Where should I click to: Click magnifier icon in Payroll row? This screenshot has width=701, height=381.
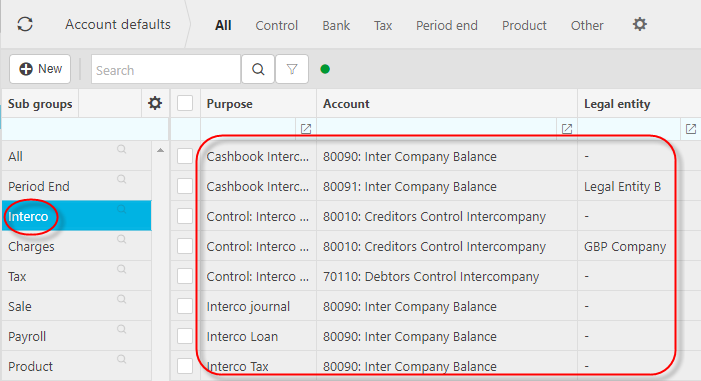point(122,329)
